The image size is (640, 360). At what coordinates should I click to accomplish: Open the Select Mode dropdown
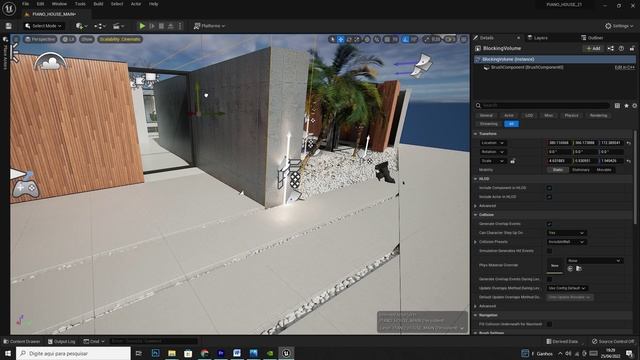43,26
